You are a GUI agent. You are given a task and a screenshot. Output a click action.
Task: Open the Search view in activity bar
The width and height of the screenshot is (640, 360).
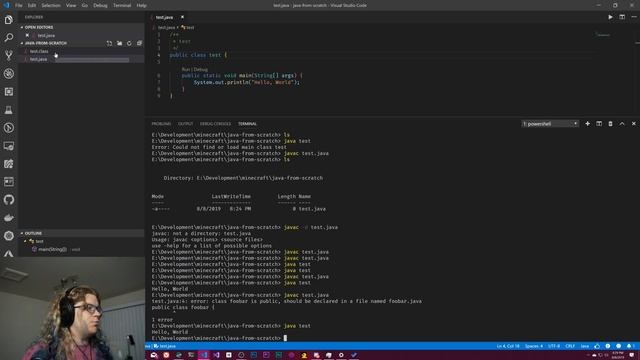point(9,38)
